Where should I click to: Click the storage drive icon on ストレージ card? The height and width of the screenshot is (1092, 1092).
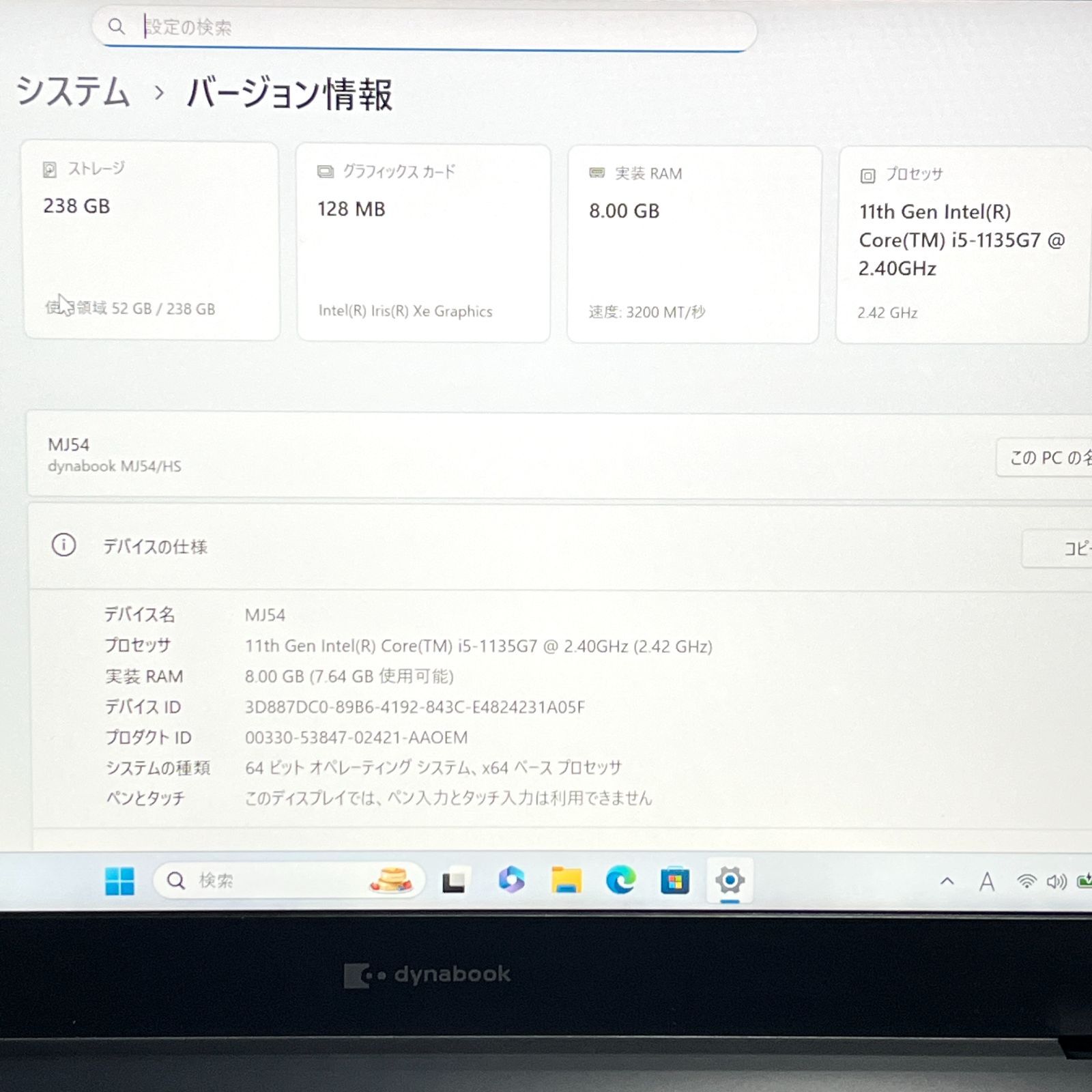[50, 169]
